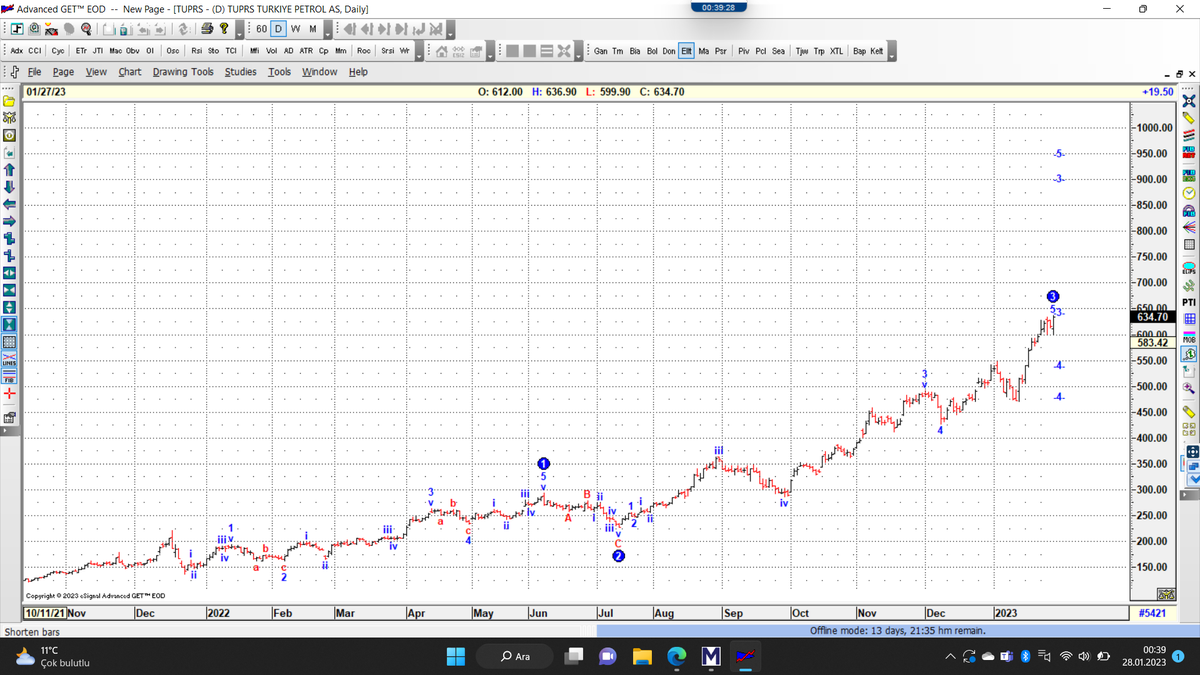Screen dimensions: 1200x675
Task: Click the blue X-shaped tool at right toolbar top
Action: [x=1189, y=100]
